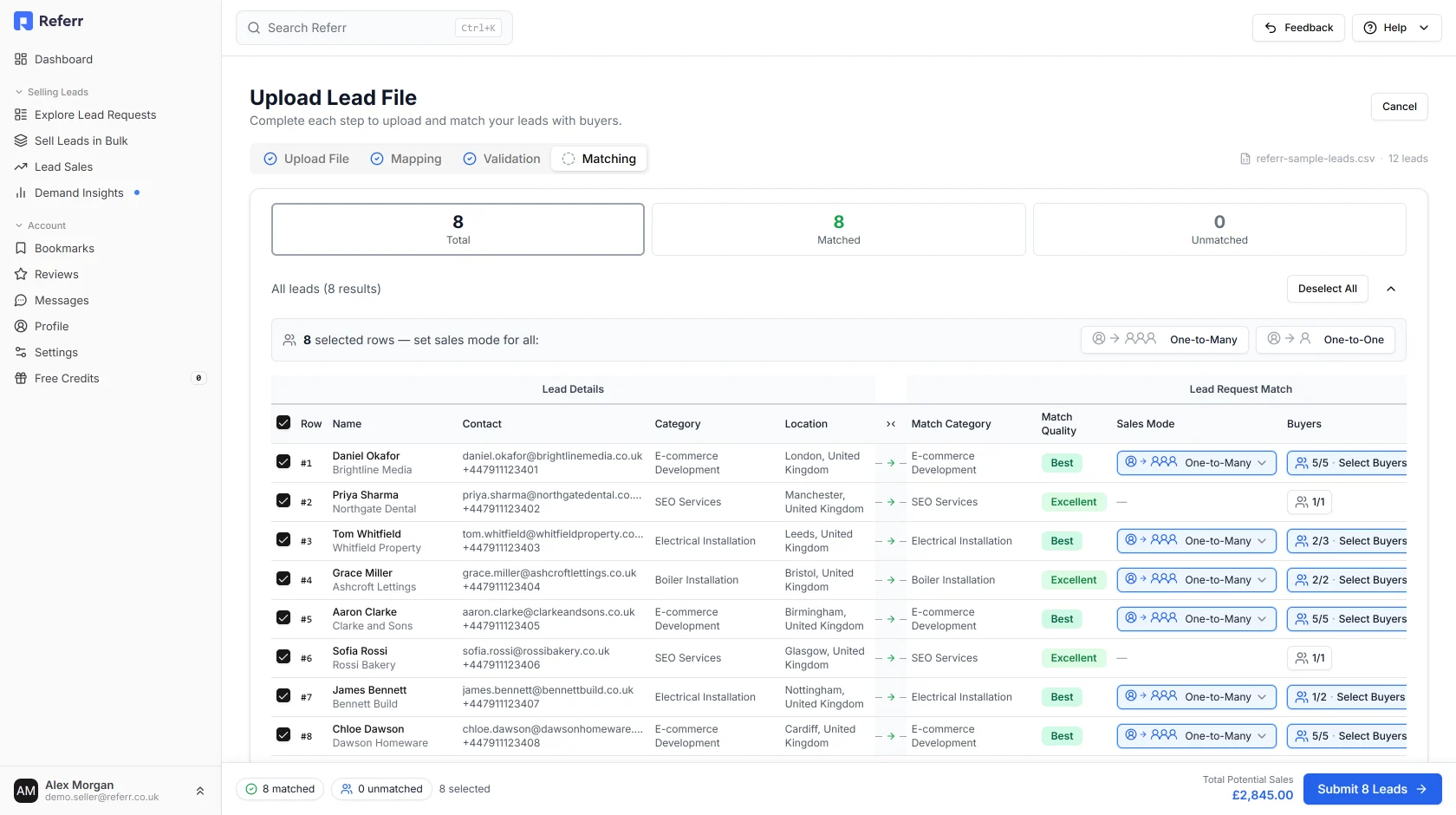Collapse the Selling Leads sidebar group
This screenshot has width=1456, height=815.
[52, 92]
